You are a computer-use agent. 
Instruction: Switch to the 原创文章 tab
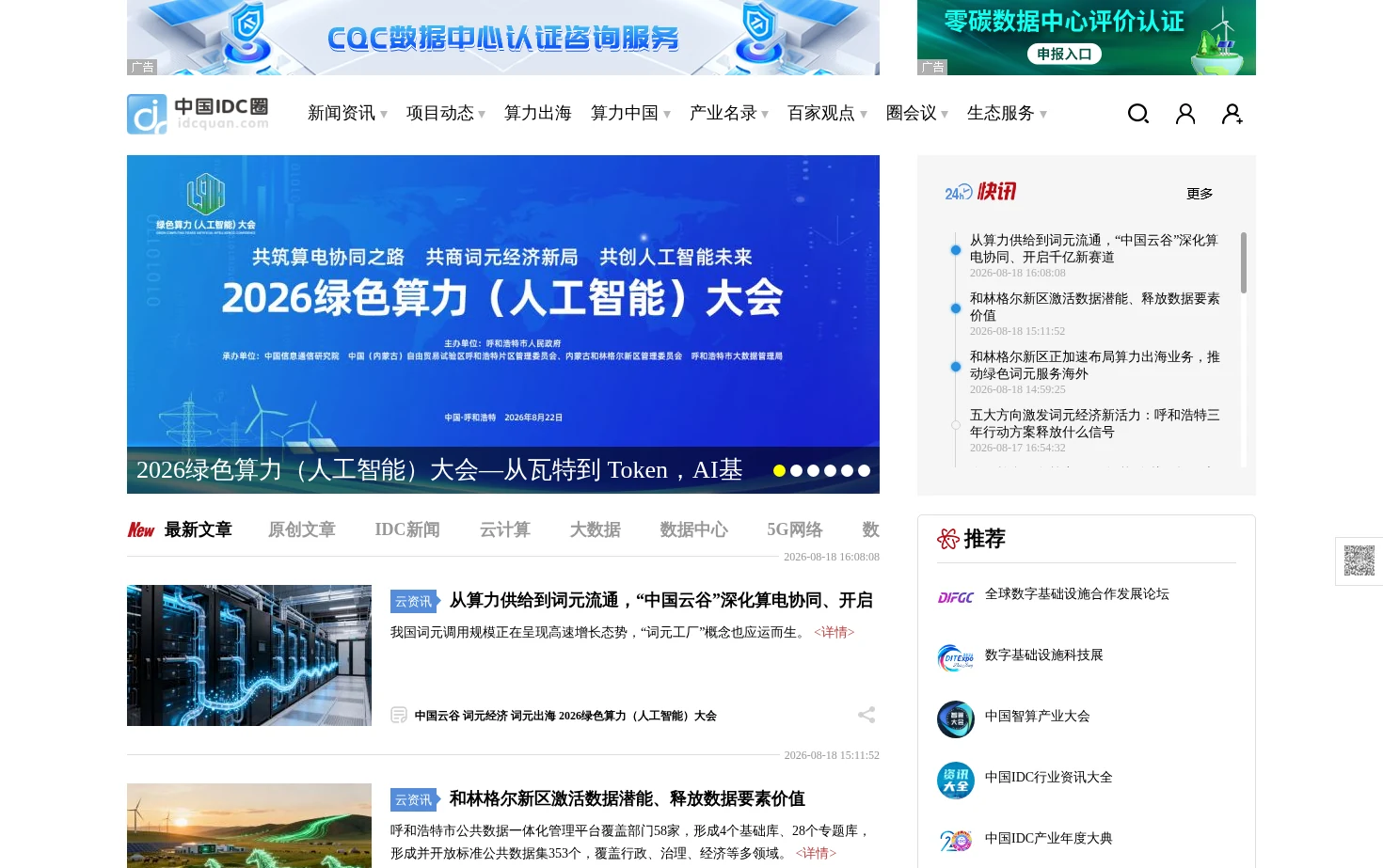click(302, 529)
